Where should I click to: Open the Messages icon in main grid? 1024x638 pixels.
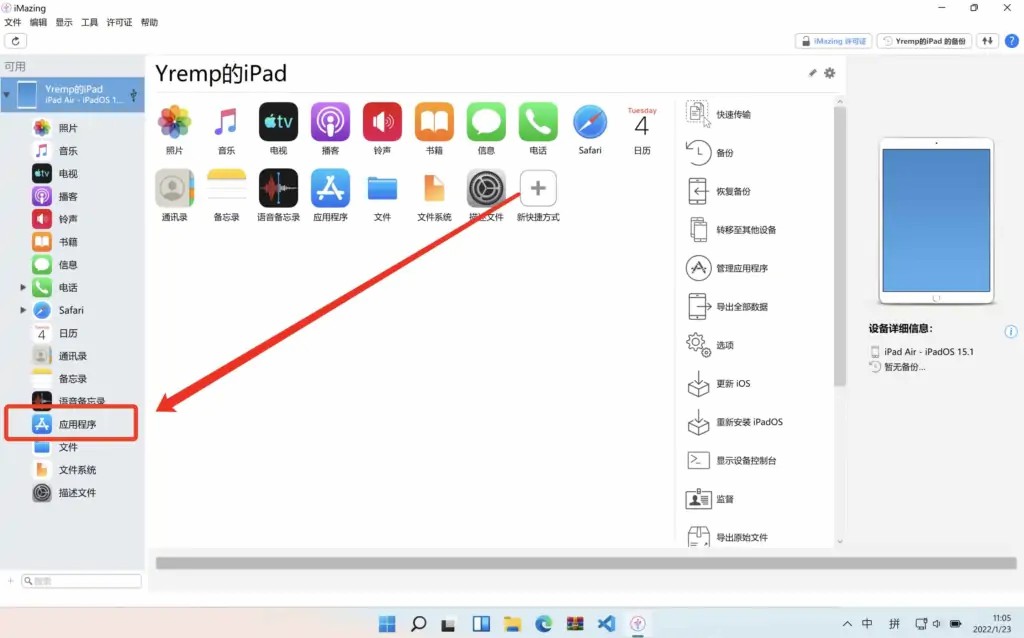[486, 122]
